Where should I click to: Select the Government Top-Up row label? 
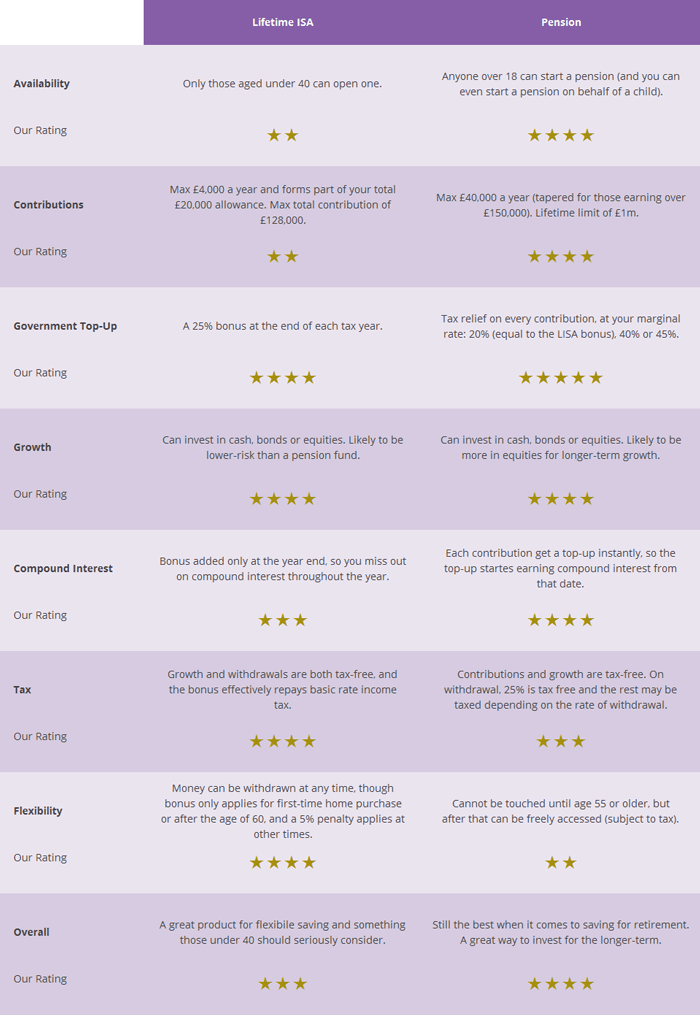(65, 326)
